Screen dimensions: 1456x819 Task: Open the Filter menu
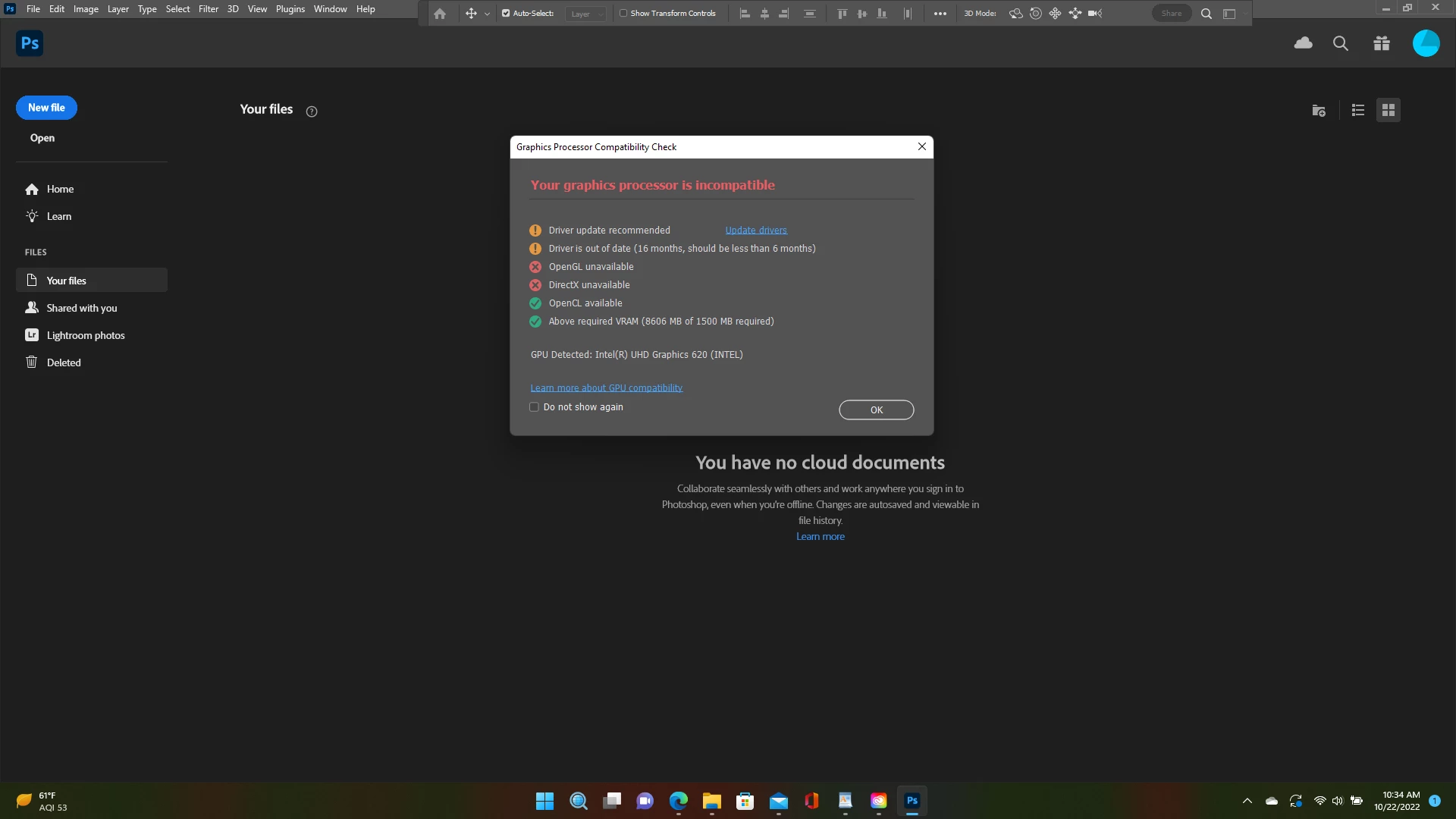(x=208, y=9)
